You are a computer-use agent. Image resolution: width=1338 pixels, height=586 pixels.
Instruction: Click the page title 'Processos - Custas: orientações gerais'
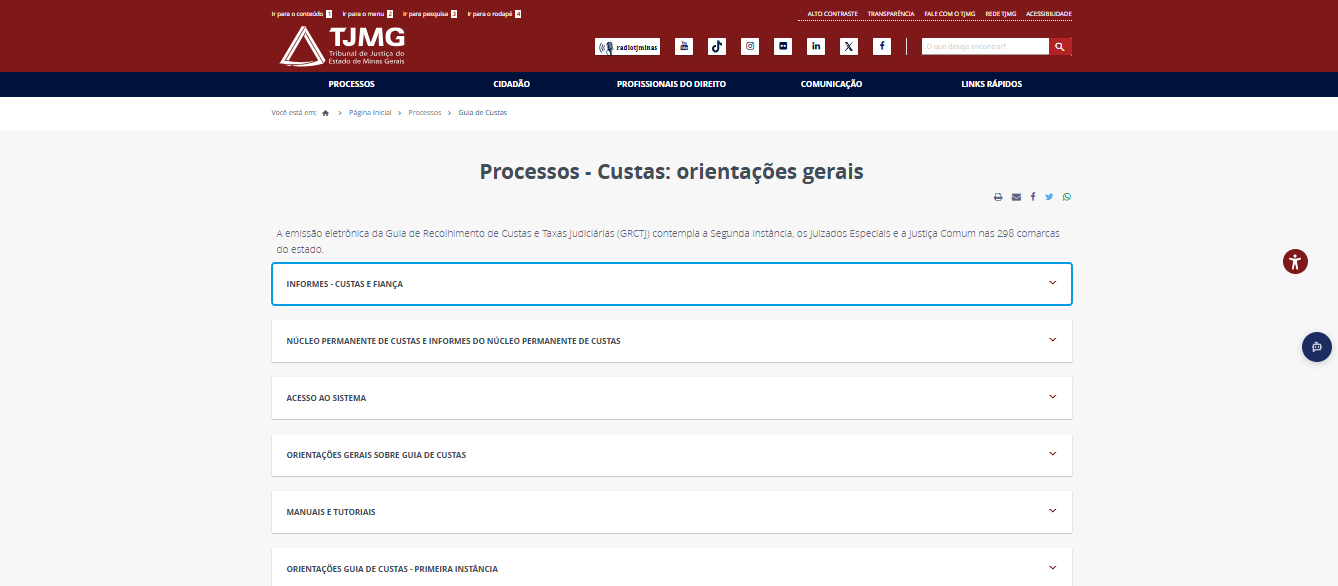pos(672,171)
